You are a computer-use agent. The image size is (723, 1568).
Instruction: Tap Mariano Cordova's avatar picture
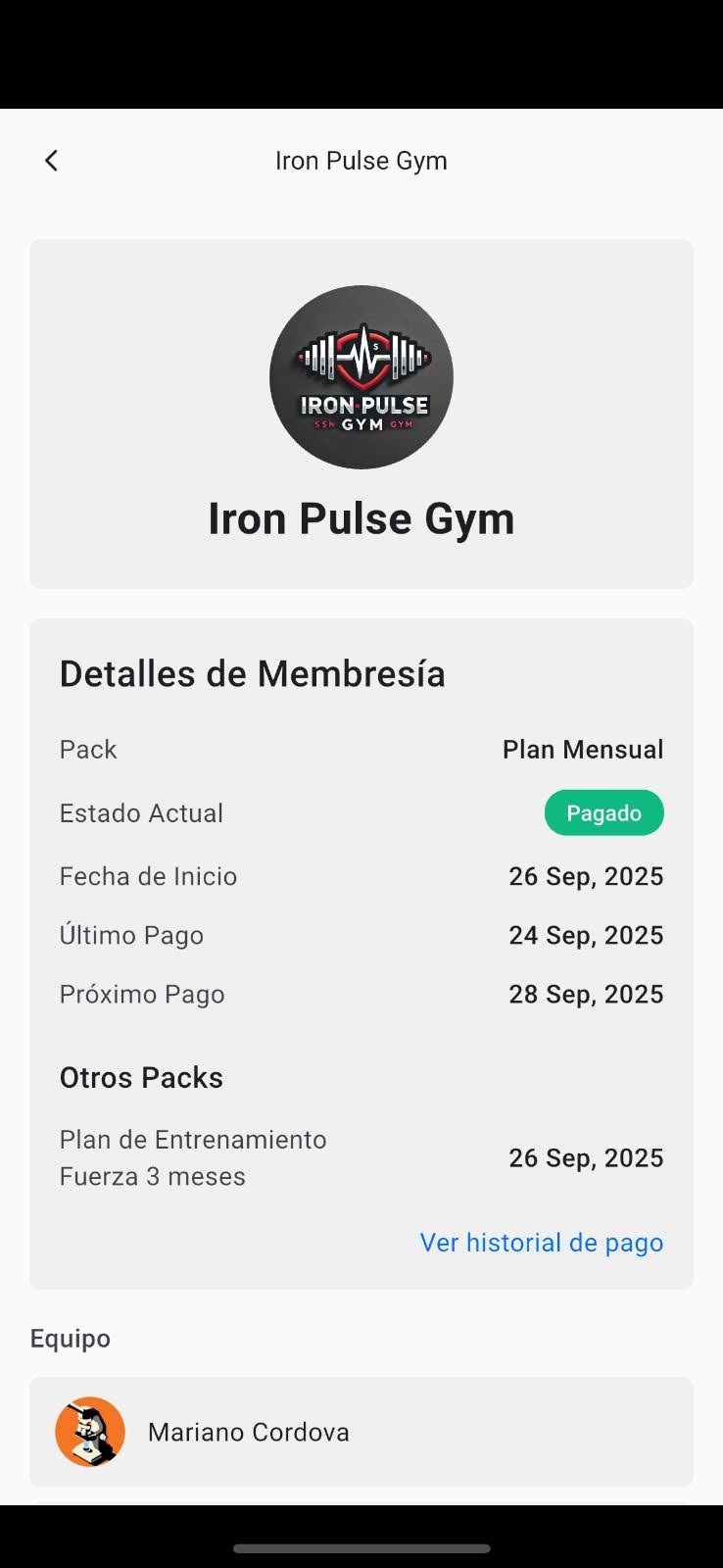[90, 1432]
